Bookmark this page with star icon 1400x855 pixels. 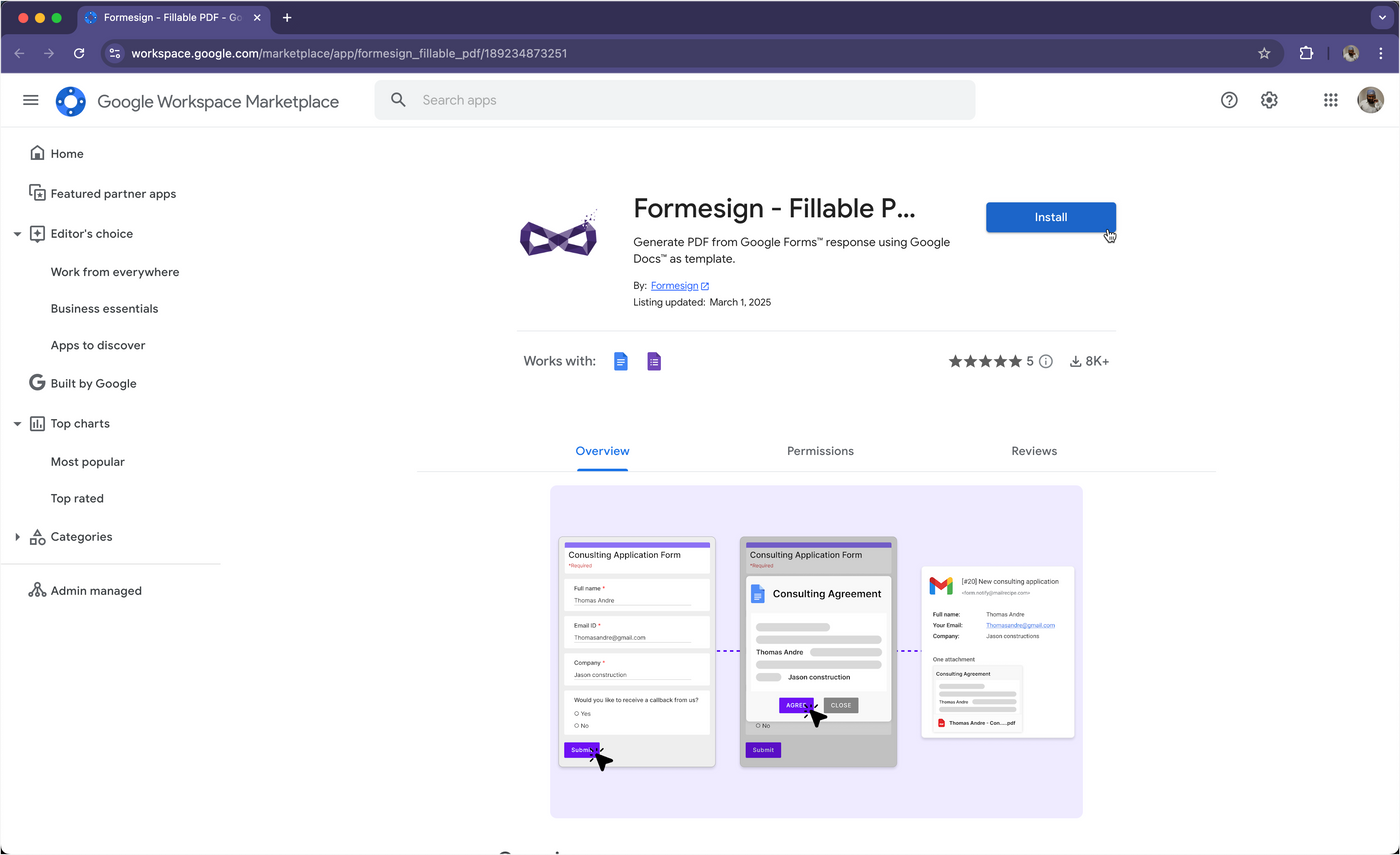click(x=1264, y=53)
